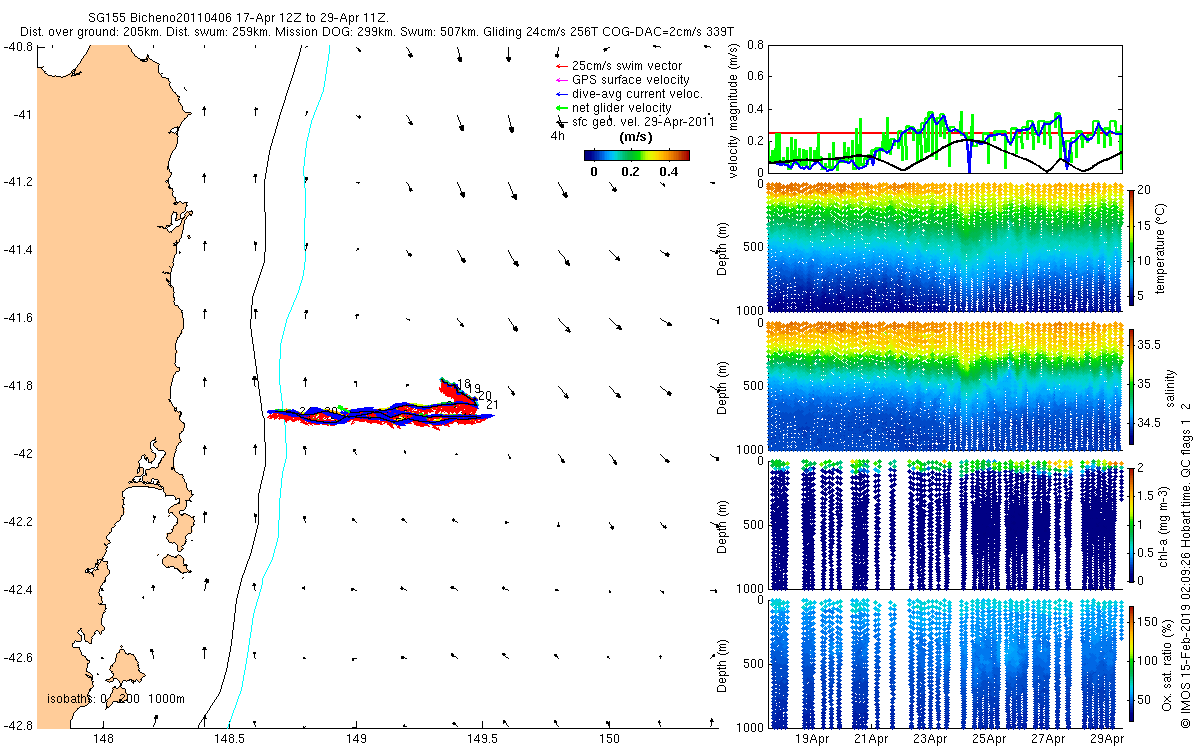The height and width of the screenshot is (750, 1200).
Task: Click the magenta GPS surface velocity legend arrow
Action: pos(560,80)
